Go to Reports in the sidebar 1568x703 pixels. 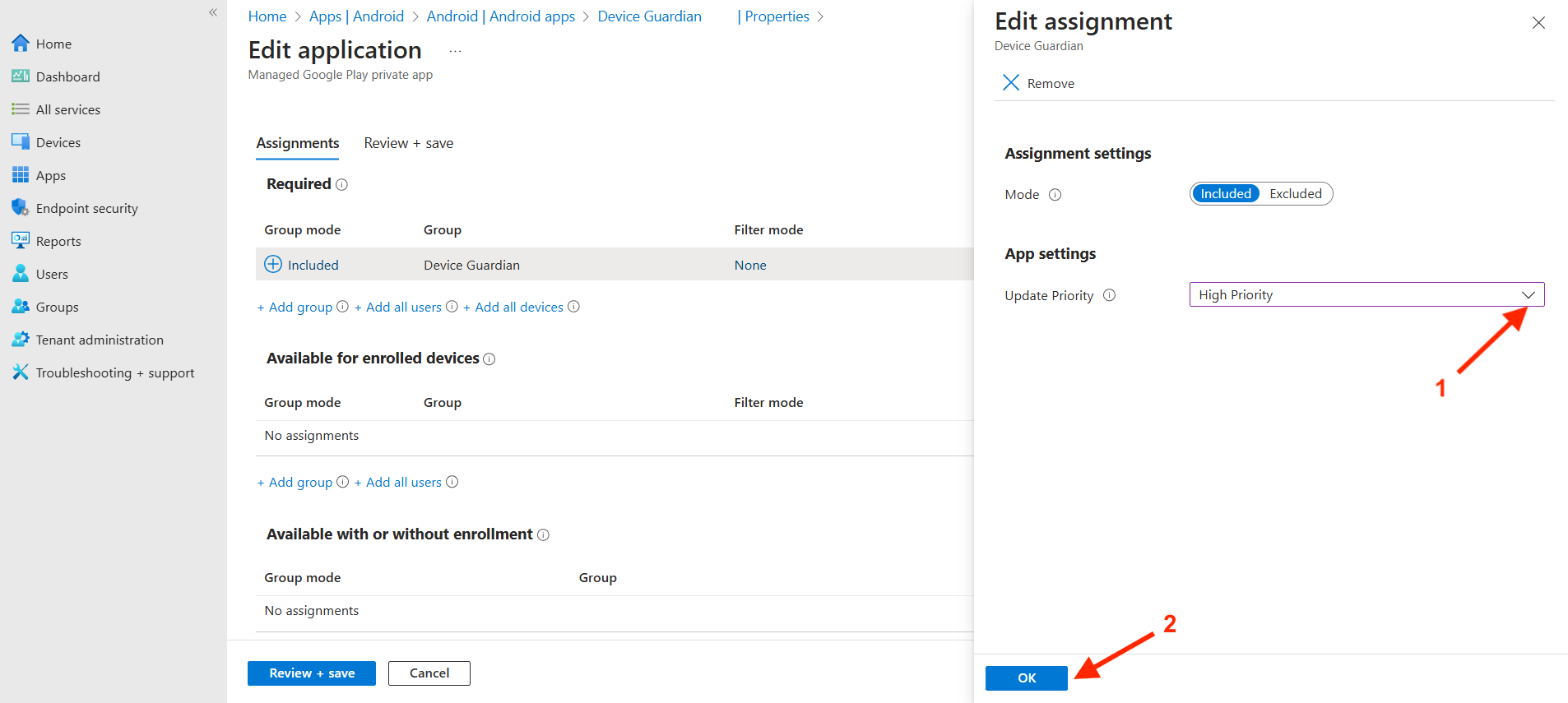pos(58,241)
